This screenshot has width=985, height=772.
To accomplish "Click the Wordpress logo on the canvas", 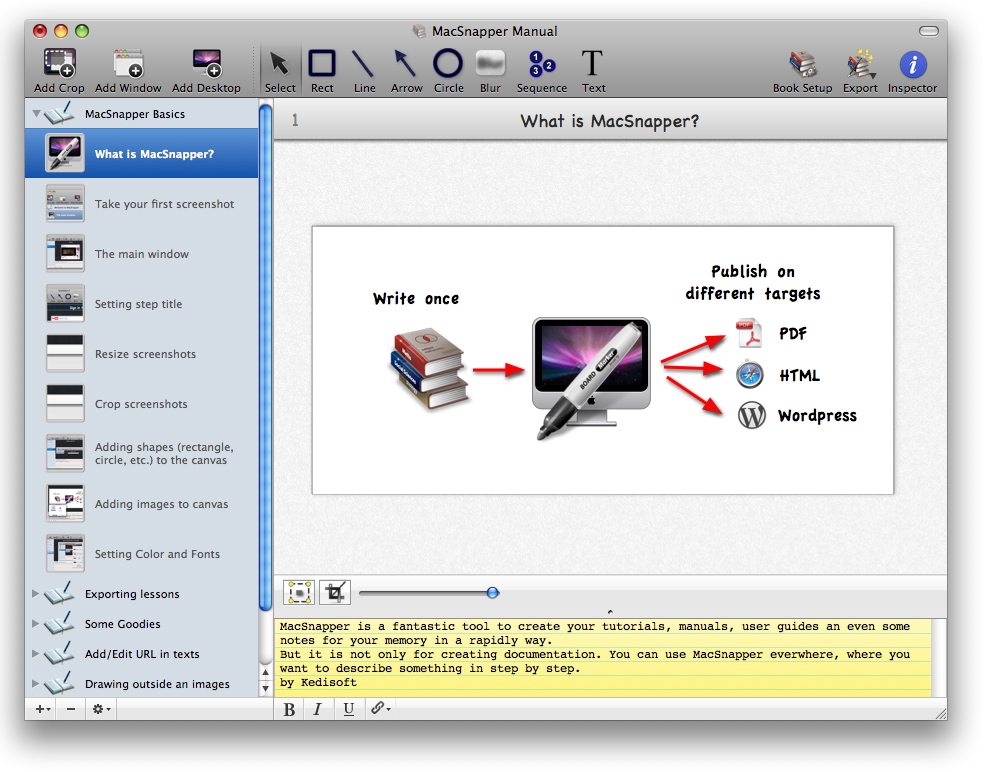I will (751, 415).
